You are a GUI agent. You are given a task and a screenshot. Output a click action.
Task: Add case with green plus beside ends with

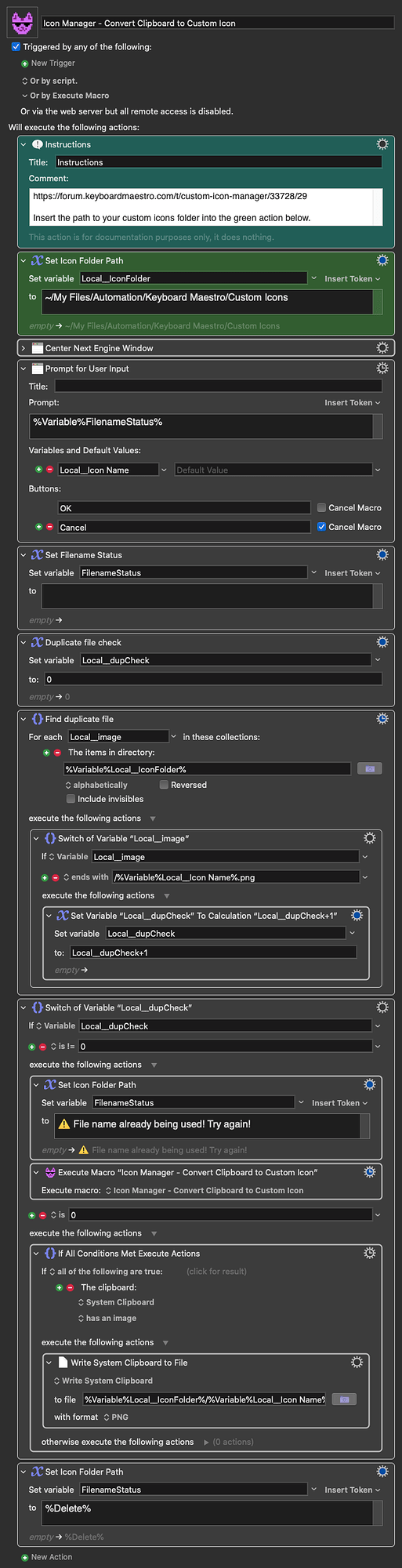coord(45,877)
